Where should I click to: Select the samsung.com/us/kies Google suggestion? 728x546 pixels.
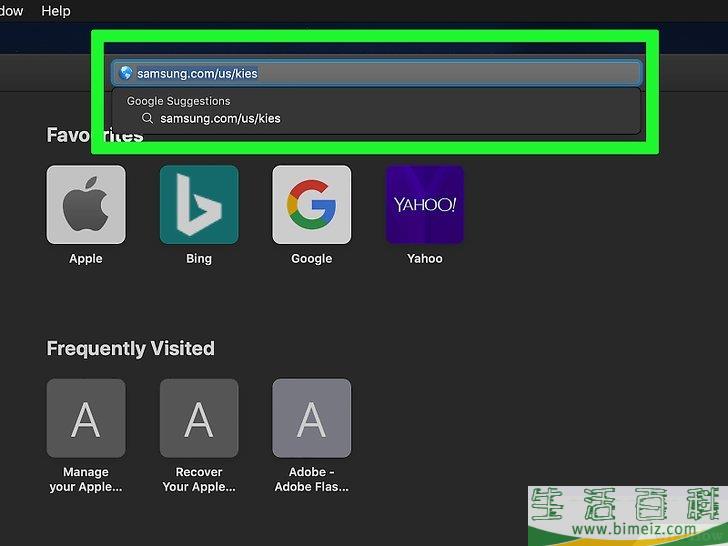(377, 118)
